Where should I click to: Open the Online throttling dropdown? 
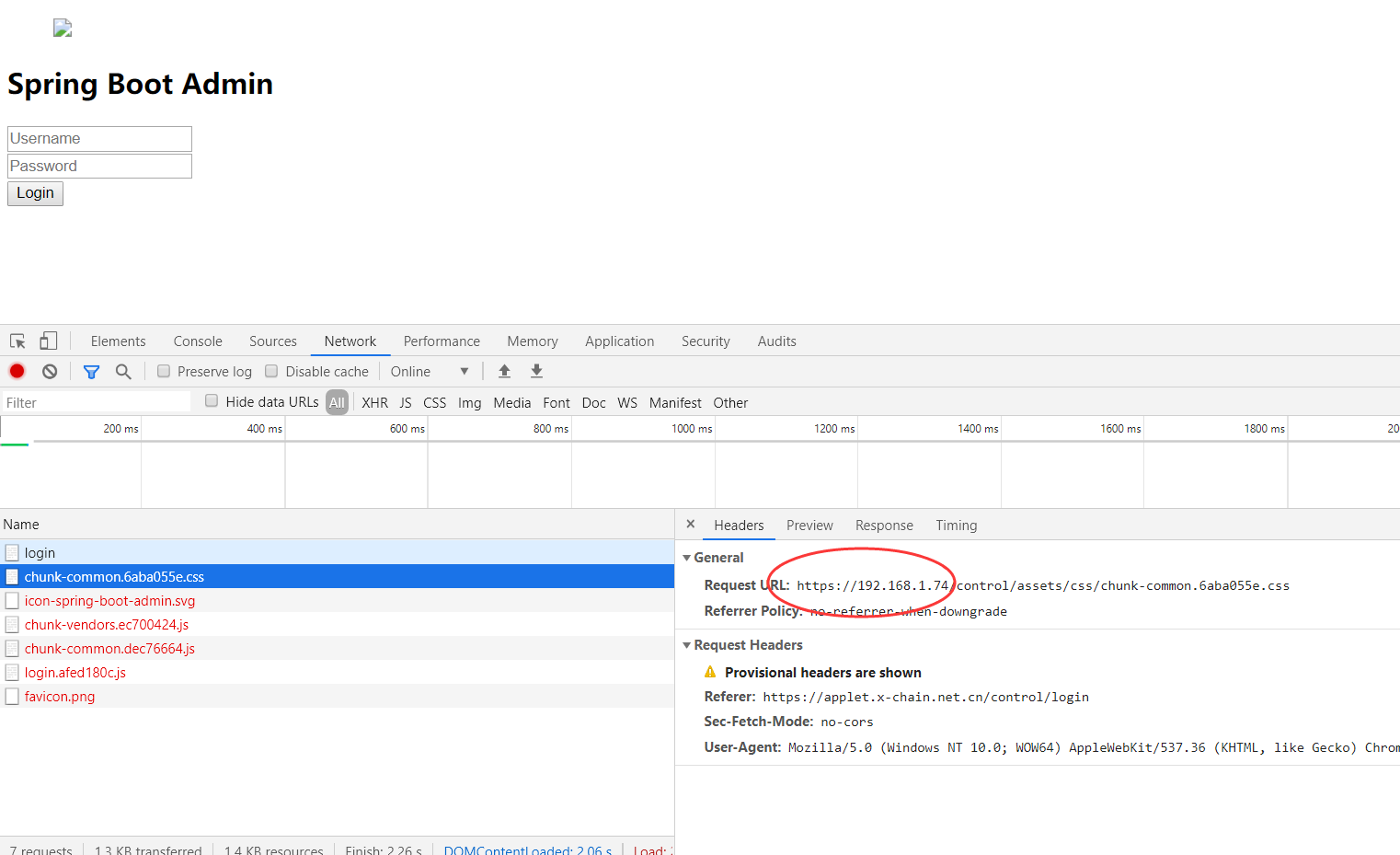430,371
